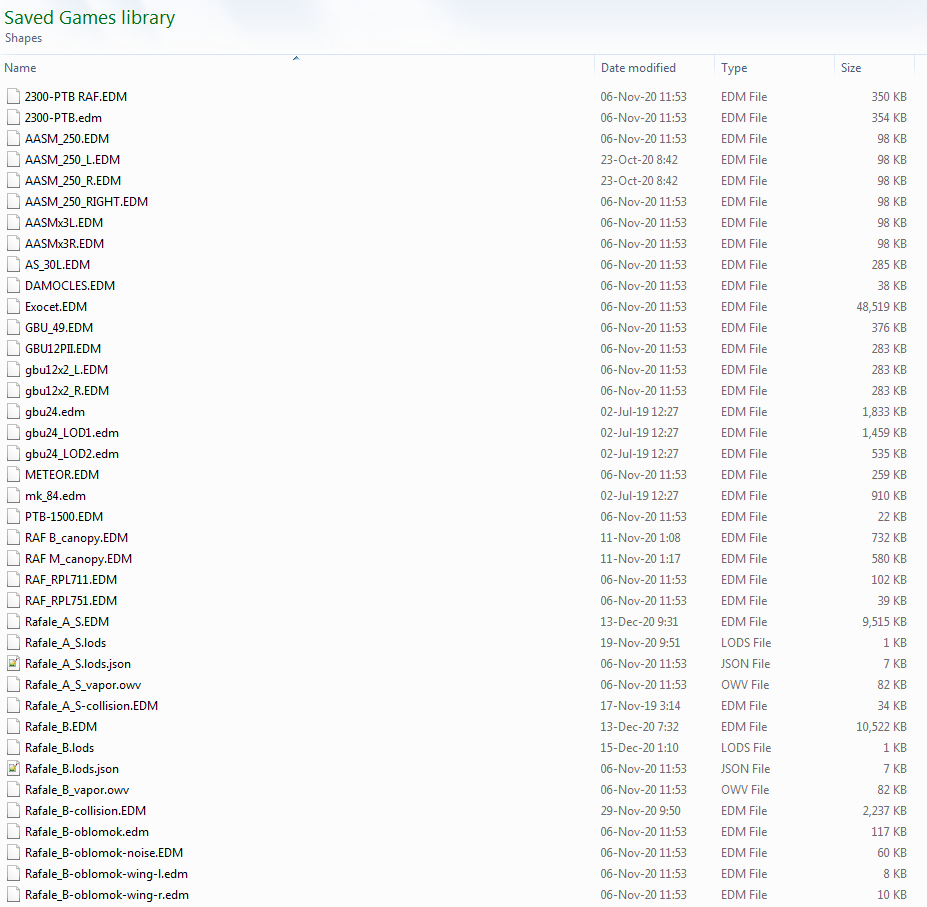This screenshot has width=927, height=907.
Task: Select the GBU12PII.EDM file
Action: coord(63,348)
